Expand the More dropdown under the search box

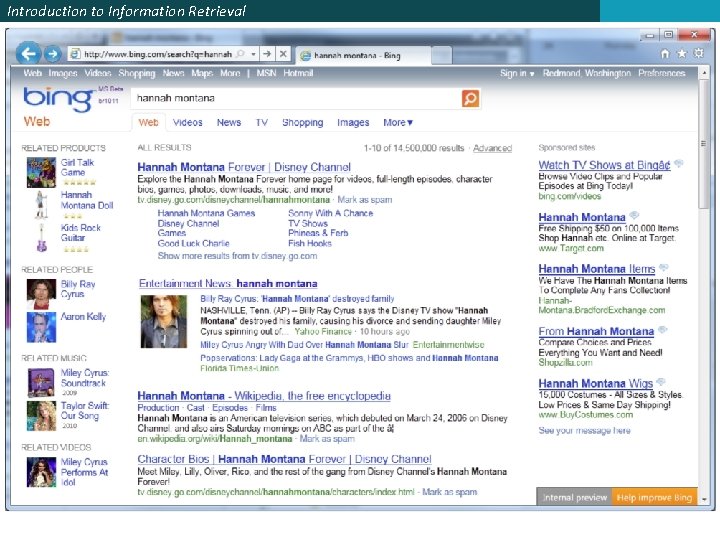(398, 123)
